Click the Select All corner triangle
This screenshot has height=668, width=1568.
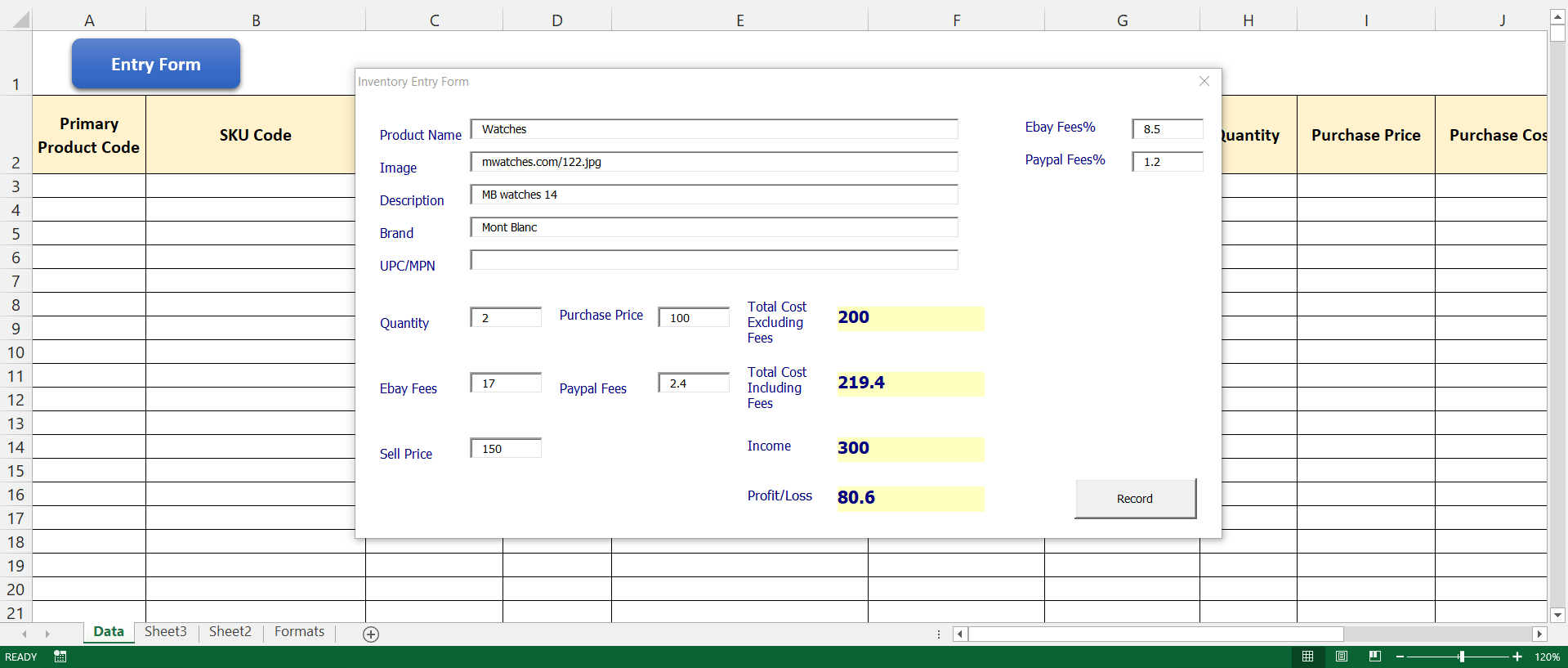pyautogui.click(x=21, y=20)
